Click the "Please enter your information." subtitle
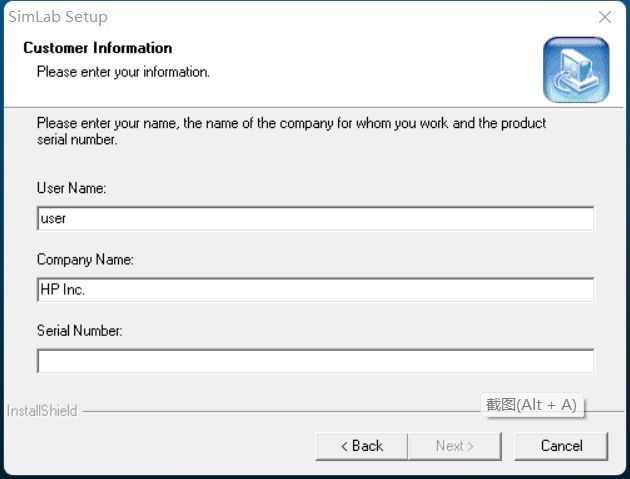Image resolution: width=630 pixels, height=479 pixels. click(x=123, y=72)
